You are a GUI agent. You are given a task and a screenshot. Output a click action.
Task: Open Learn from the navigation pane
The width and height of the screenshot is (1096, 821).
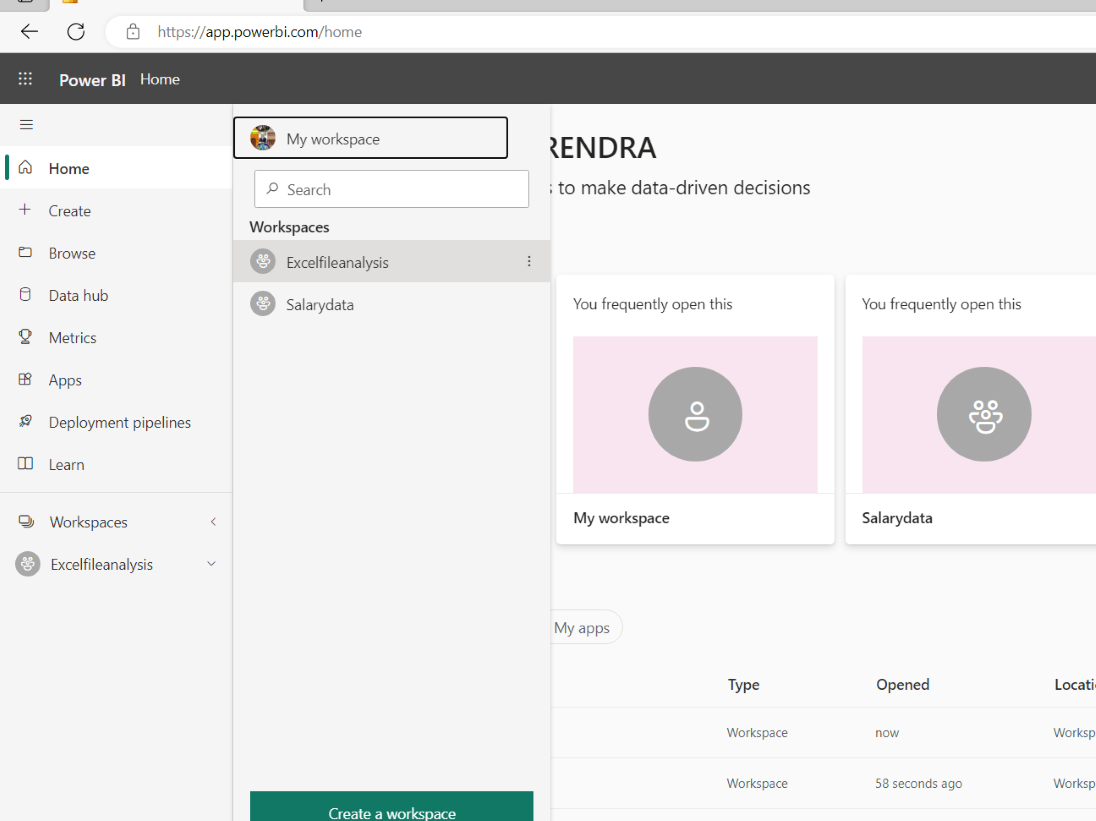coord(117,465)
